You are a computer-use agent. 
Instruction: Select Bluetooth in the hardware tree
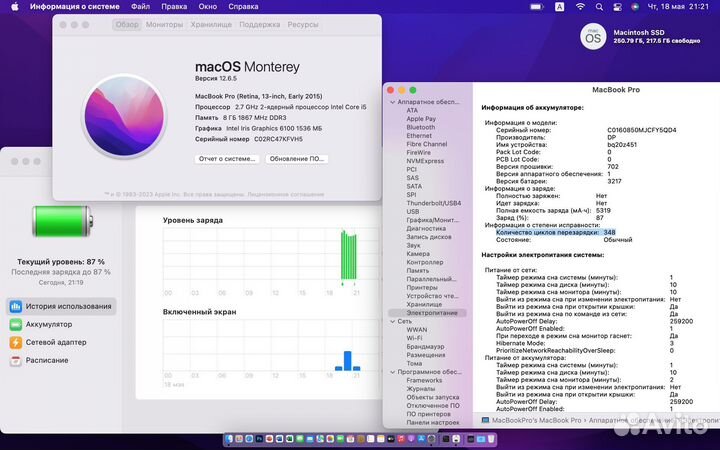tap(421, 127)
